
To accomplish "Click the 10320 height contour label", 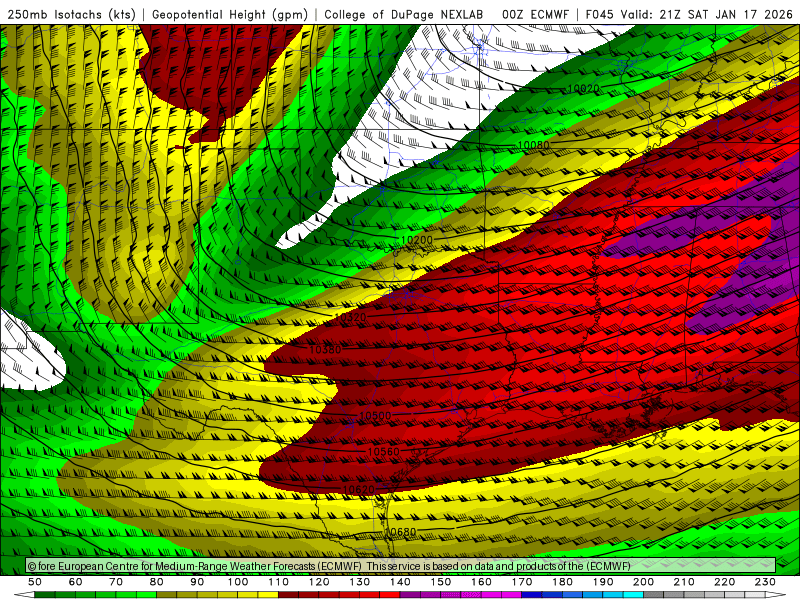I will click(x=351, y=317).
